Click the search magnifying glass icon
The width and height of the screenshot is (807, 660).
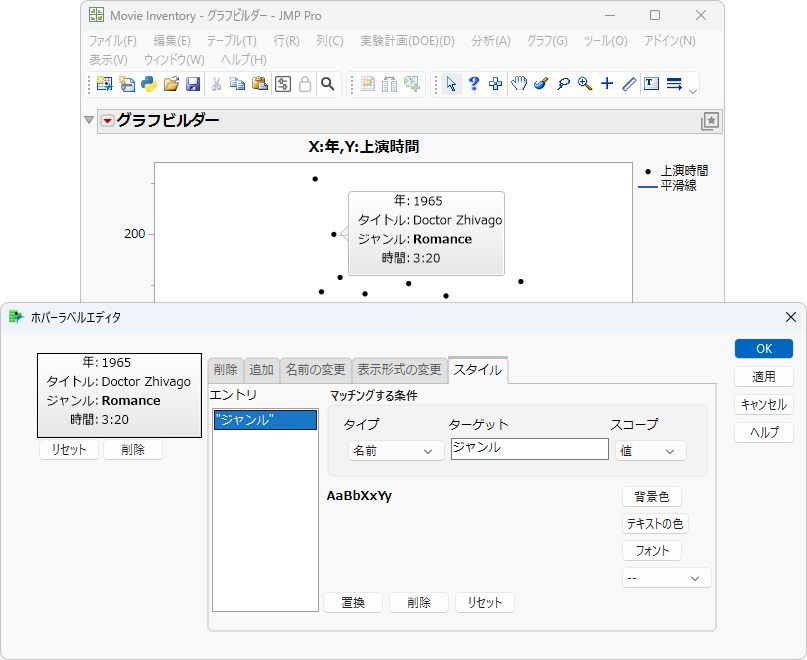(328, 83)
